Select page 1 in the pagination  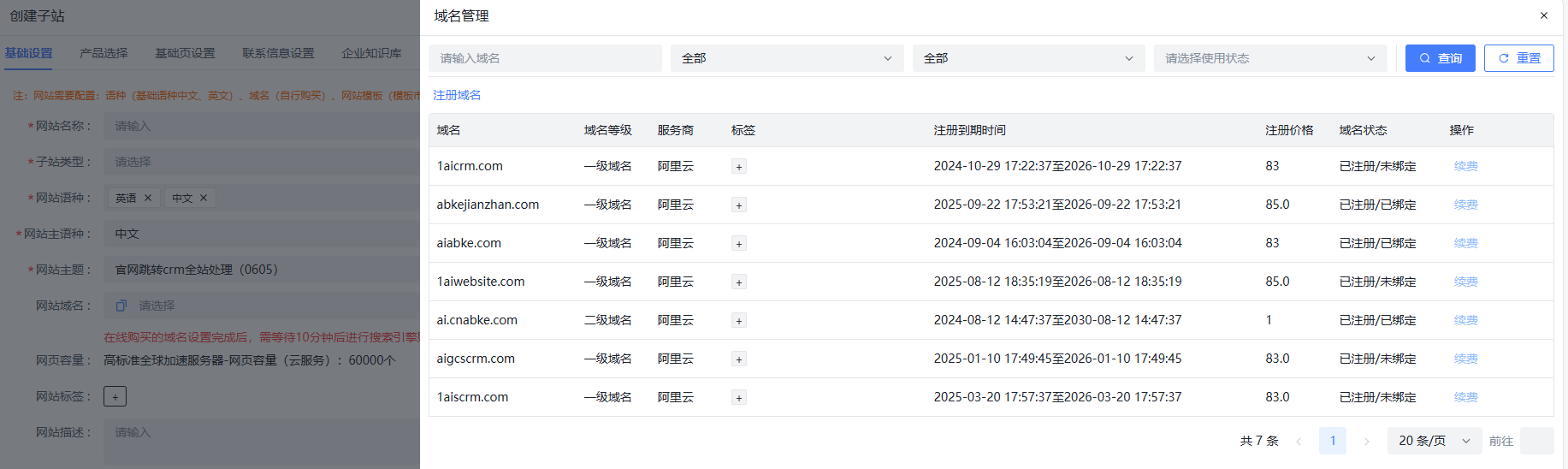(x=1332, y=441)
